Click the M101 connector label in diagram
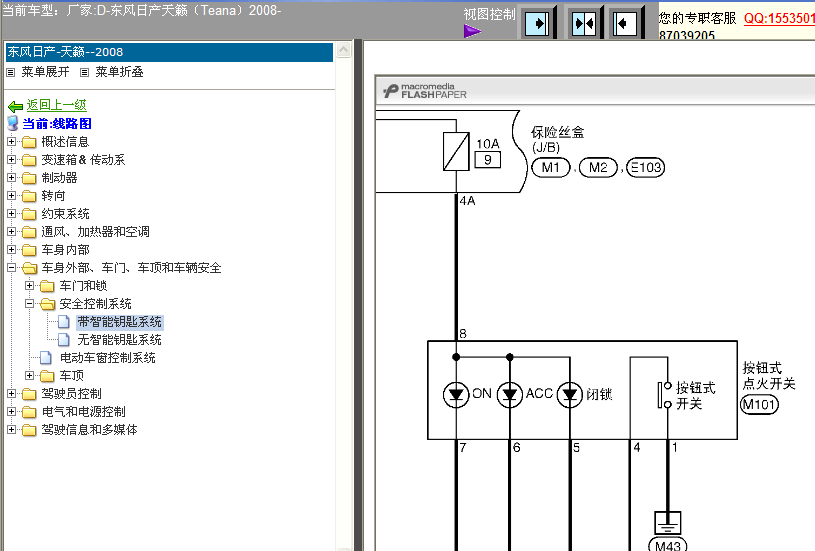 (x=759, y=404)
